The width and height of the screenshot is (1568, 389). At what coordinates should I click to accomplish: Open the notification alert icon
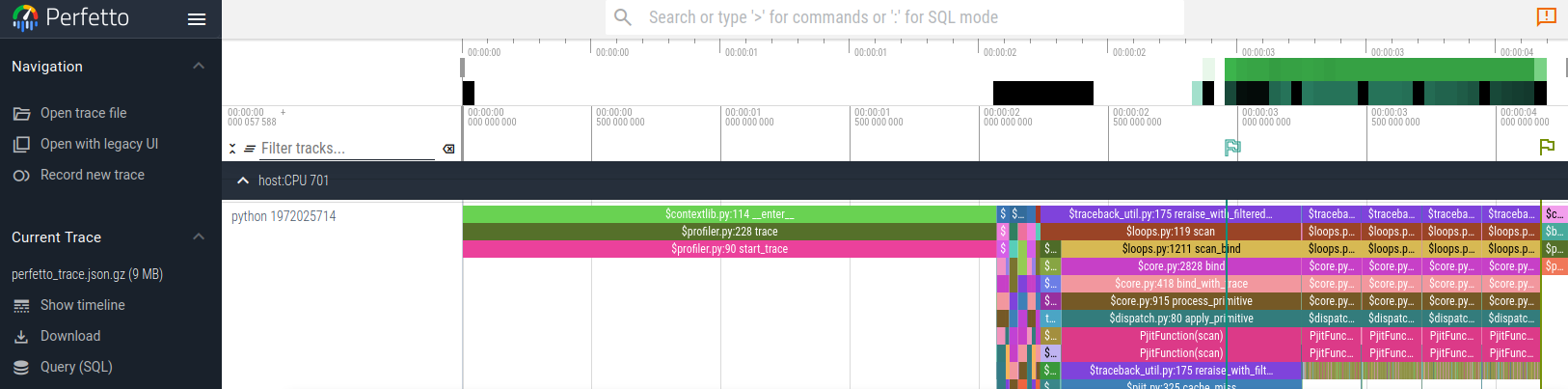[1546, 16]
